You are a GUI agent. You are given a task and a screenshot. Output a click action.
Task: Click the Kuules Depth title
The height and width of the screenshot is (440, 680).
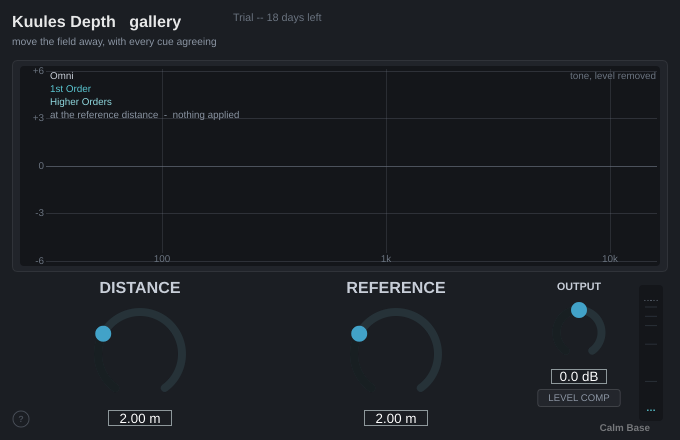pyautogui.click(x=64, y=22)
